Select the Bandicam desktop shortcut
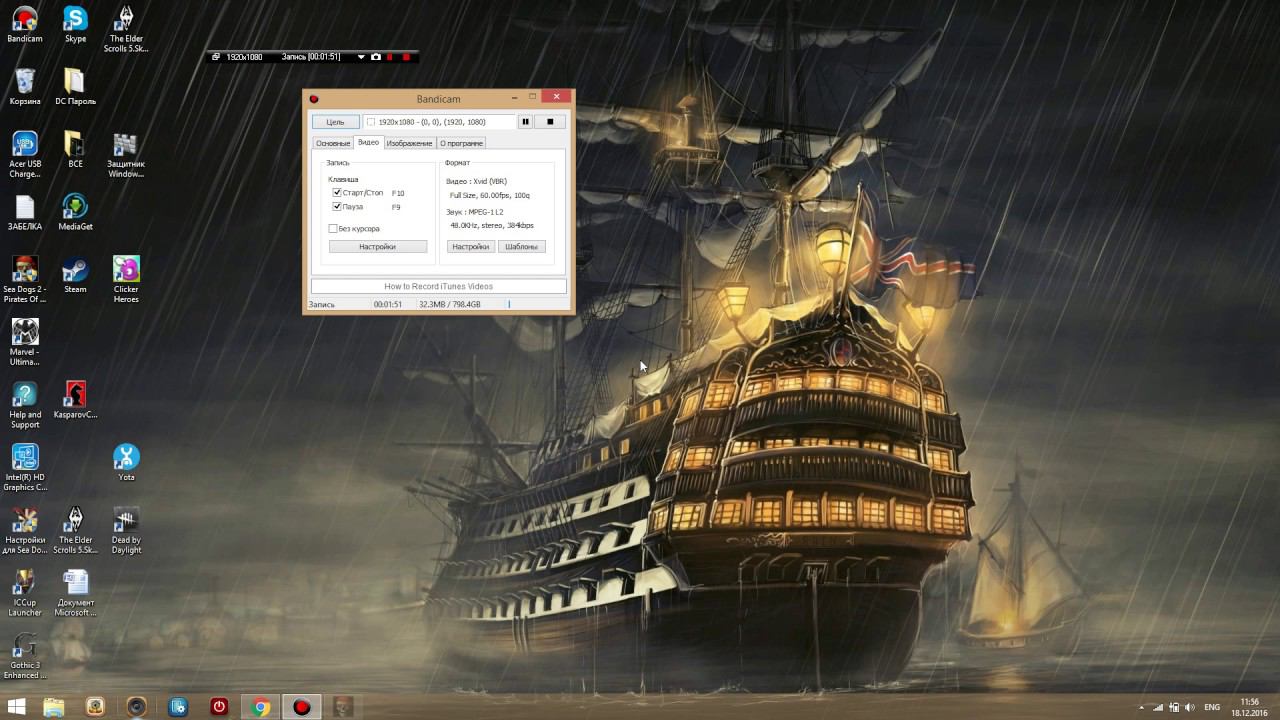Screen dimensions: 1280x720 24,25
